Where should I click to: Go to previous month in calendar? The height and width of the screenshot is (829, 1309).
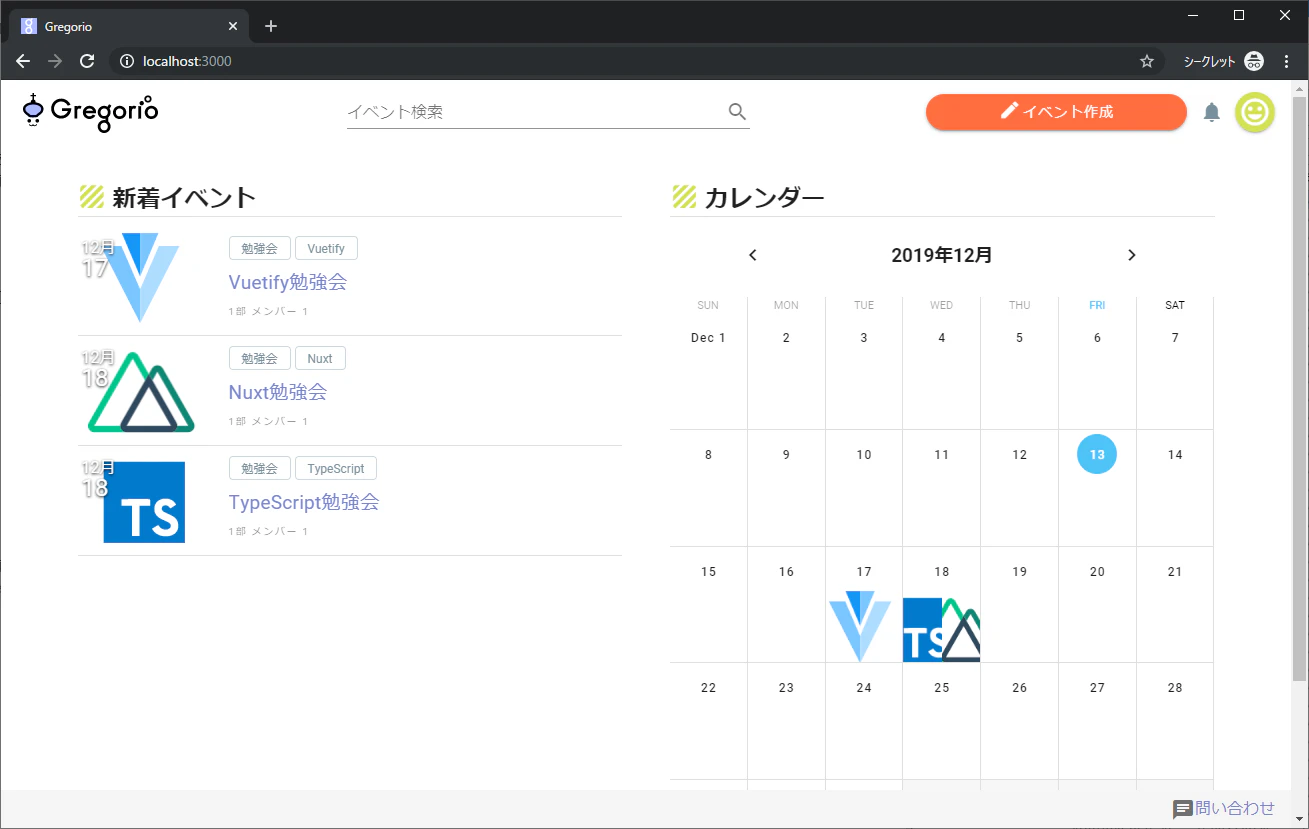click(x=753, y=255)
